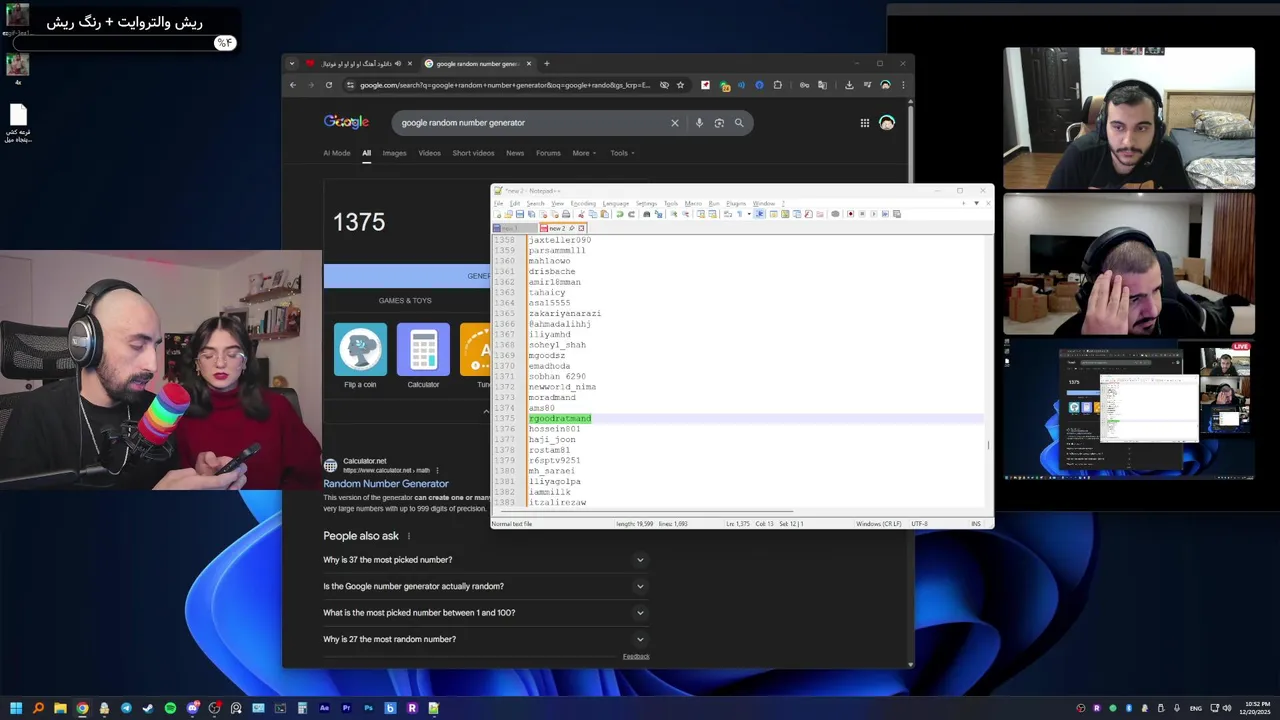Screen dimensions: 1280x720
Task: Open Photoshop from the taskbar
Action: coord(368,708)
